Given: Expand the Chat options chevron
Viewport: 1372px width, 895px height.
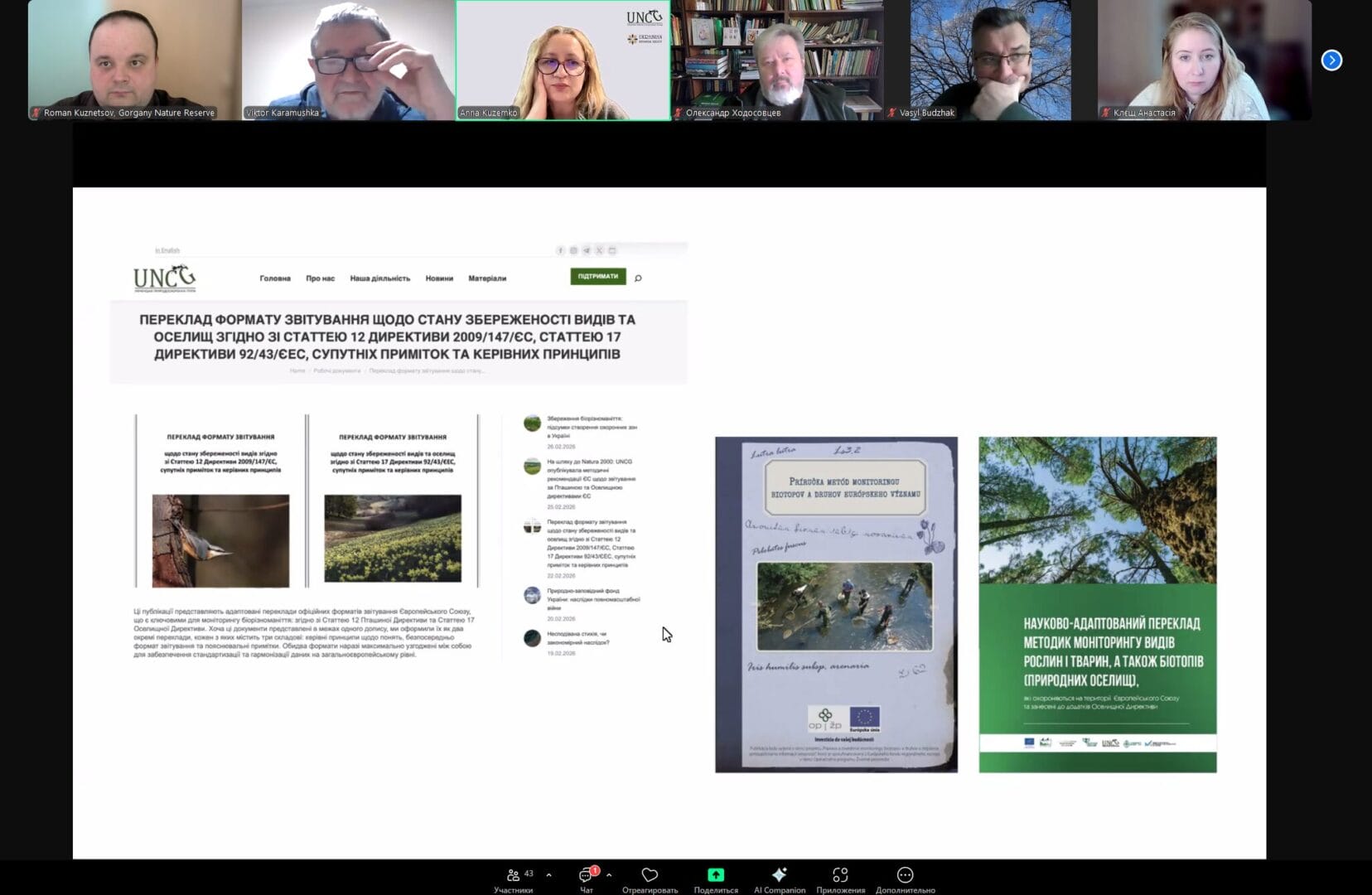Looking at the screenshot, I should point(609,875).
